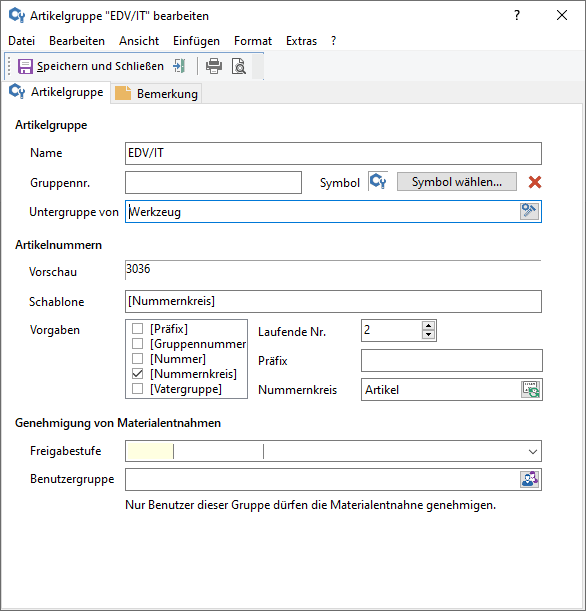Screen dimensions: 586x611
Task: Click the printer icon in toolbar
Action: click(214, 66)
